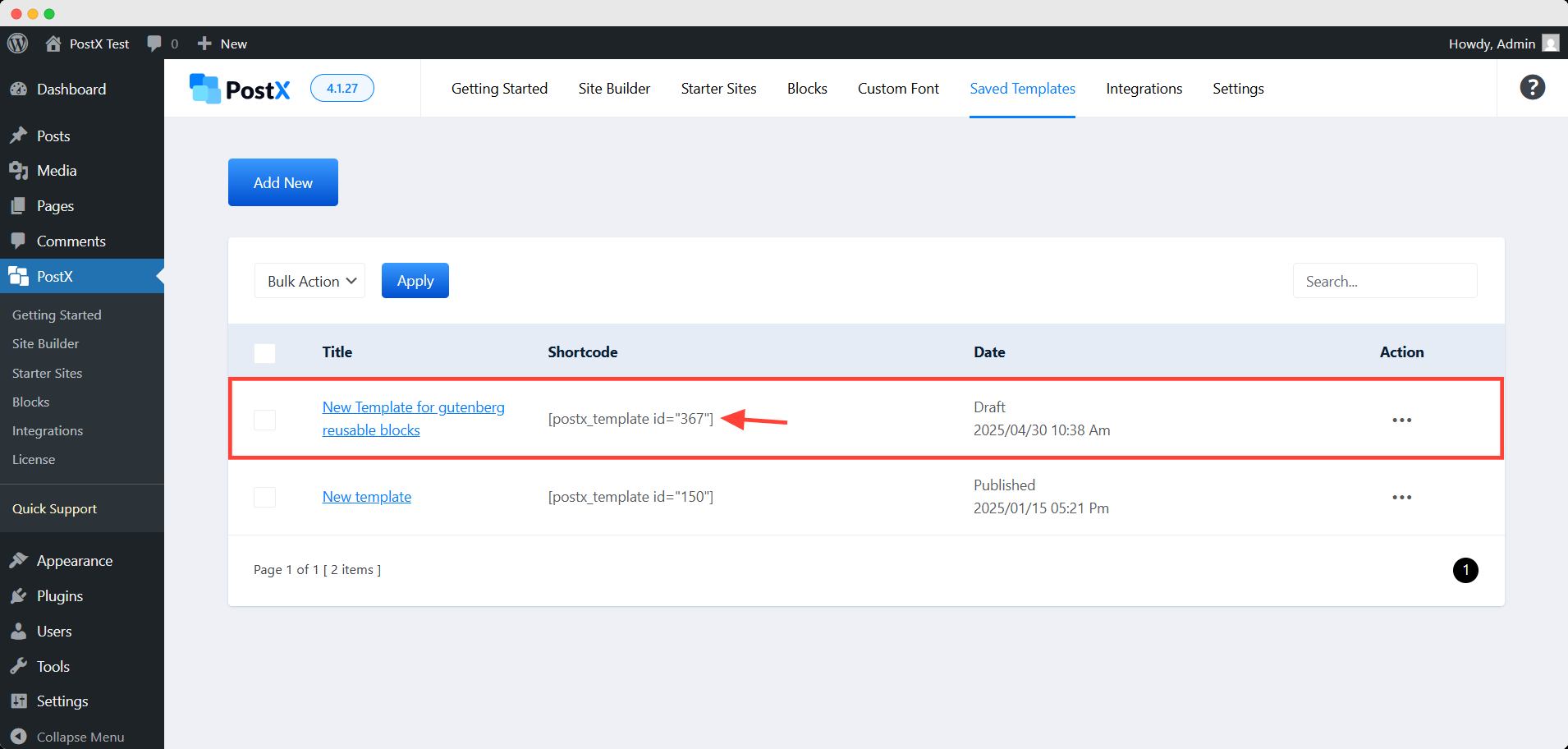Click the PostX logo in header

tap(240, 89)
